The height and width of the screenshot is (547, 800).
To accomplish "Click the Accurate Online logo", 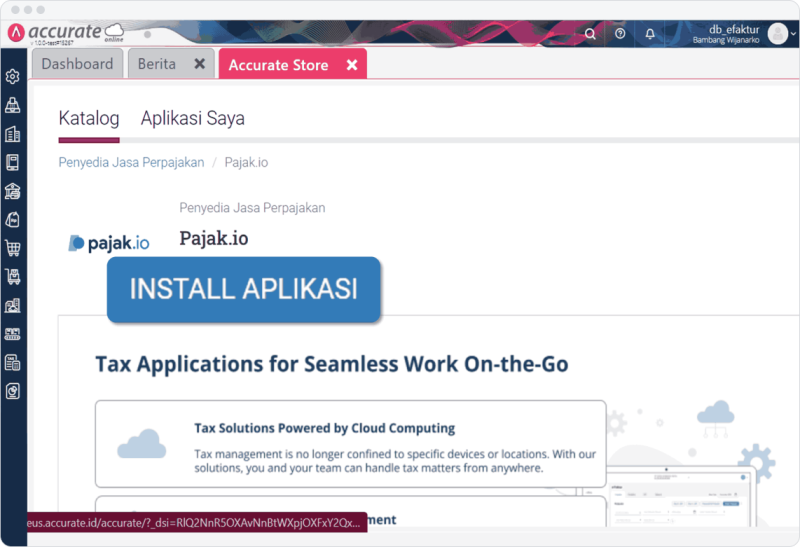I will (x=65, y=33).
